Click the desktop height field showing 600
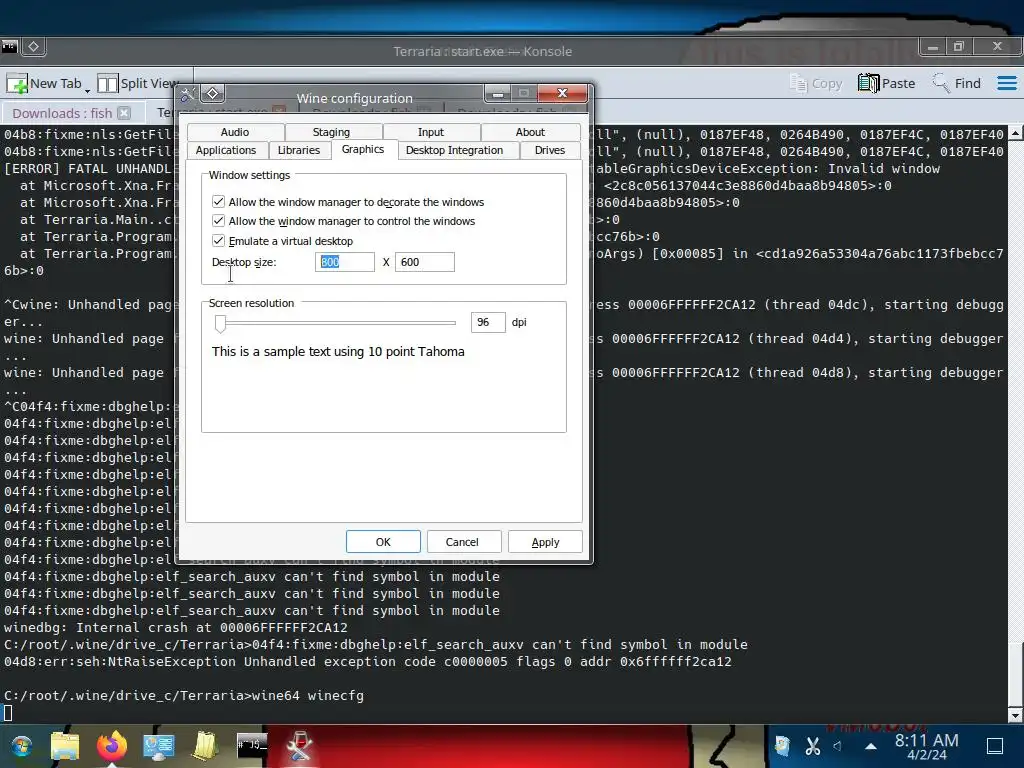This screenshot has height=768, width=1024. tap(424, 262)
